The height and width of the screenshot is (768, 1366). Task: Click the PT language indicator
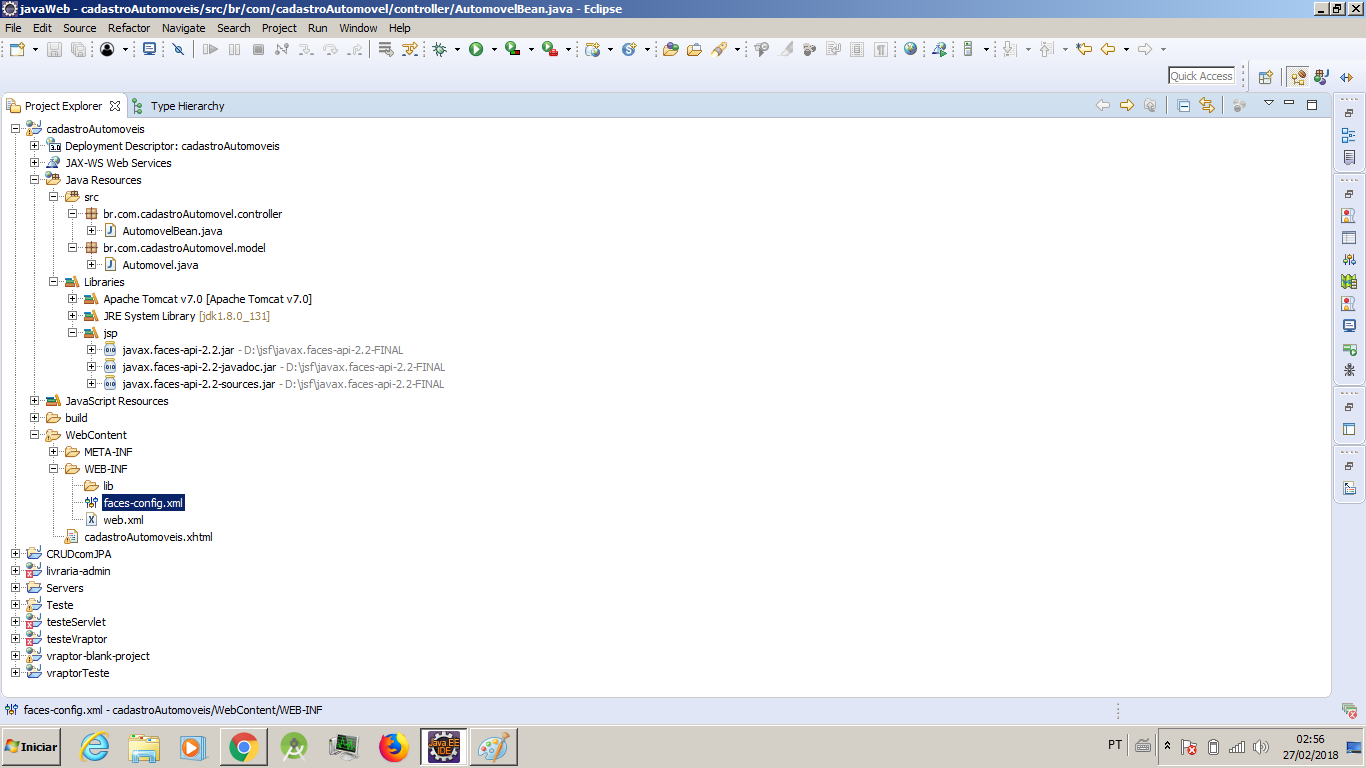[x=1115, y=745]
